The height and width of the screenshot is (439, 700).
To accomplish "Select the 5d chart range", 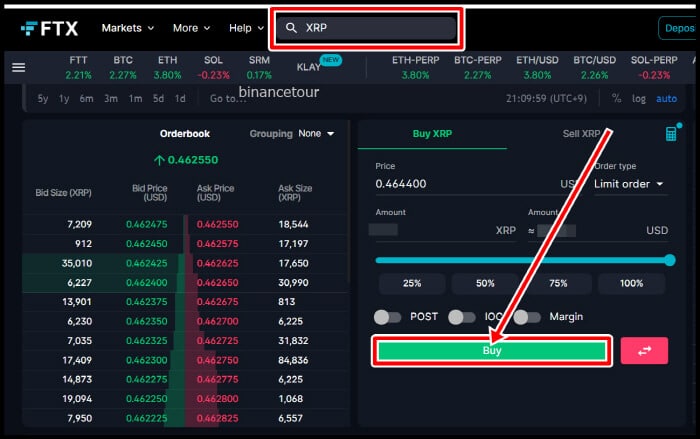I will pos(158,99).
